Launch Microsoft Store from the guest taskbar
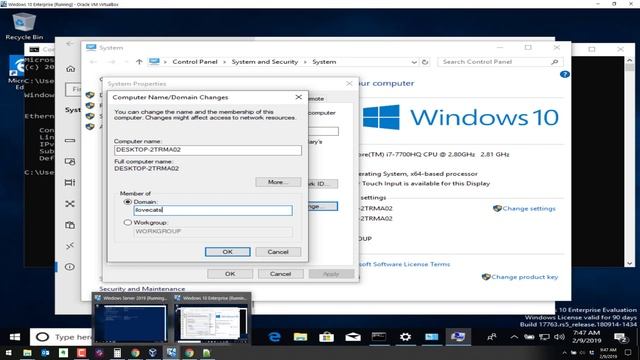Screen dimensions: 640x360 tap(327, 337)
